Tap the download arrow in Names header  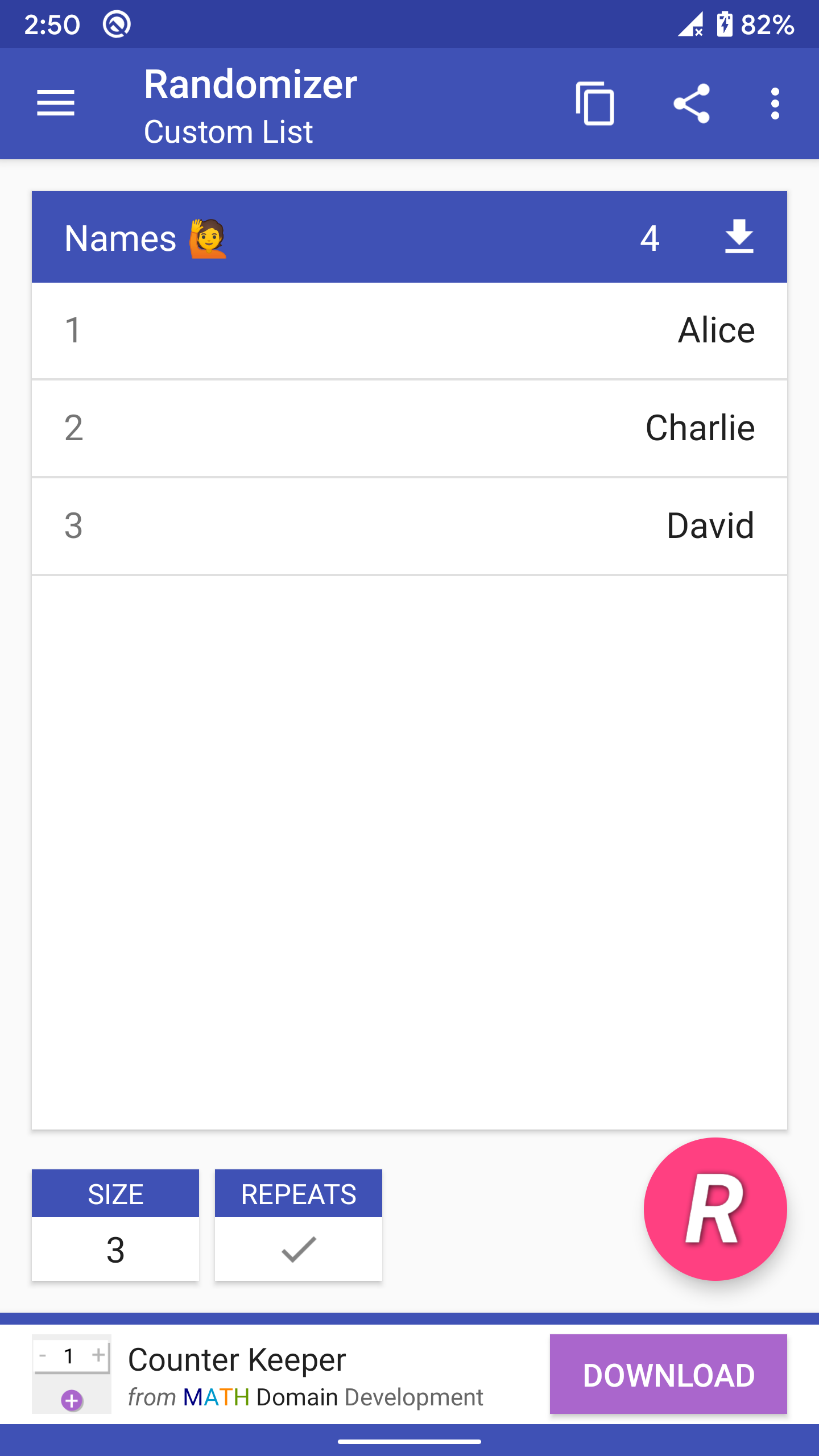pos(739,237)
